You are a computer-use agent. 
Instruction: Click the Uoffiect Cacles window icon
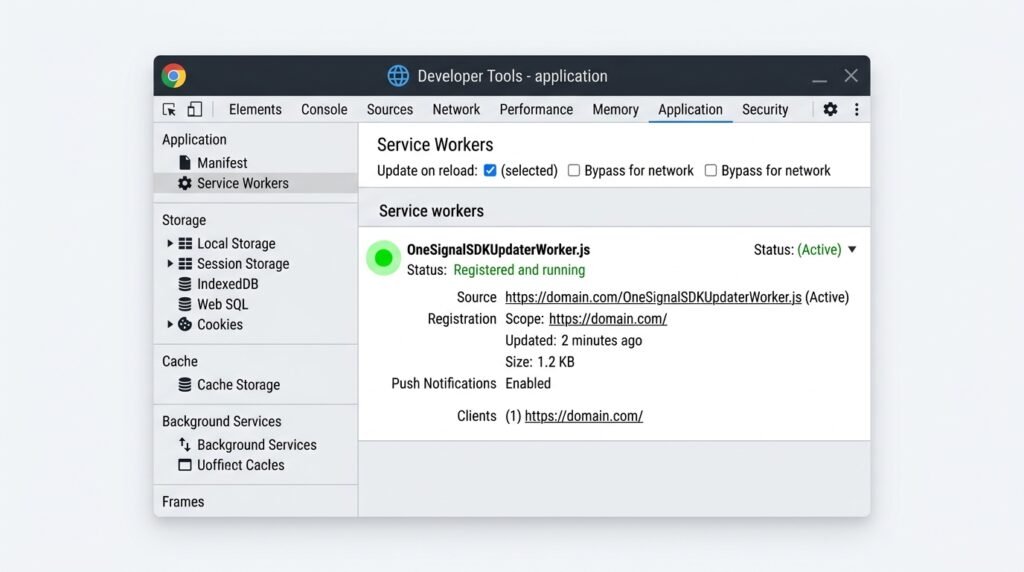click(x=185, y=465)
